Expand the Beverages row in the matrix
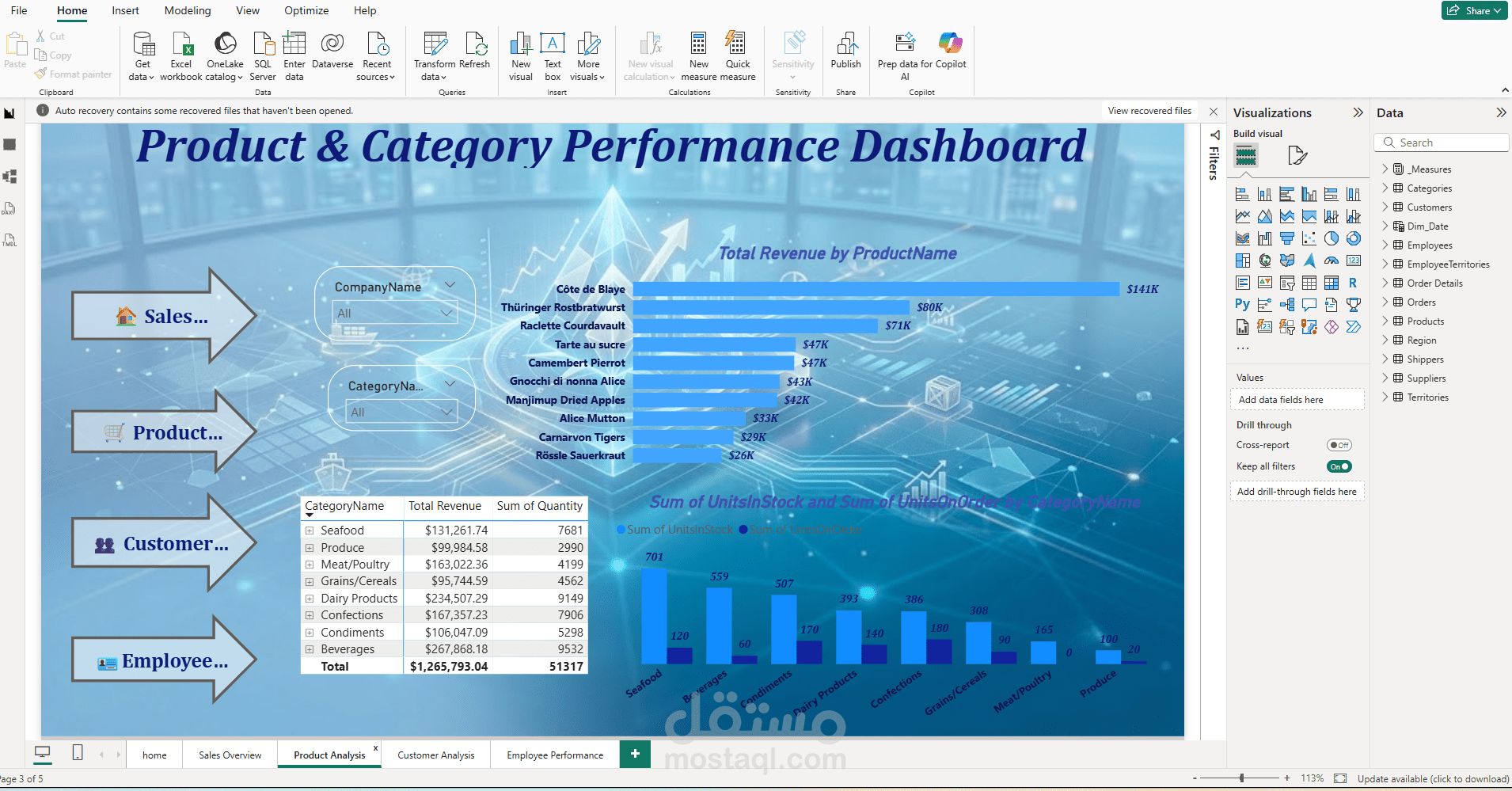Screen dimensions: 1512x791 [x=310, y=649]
